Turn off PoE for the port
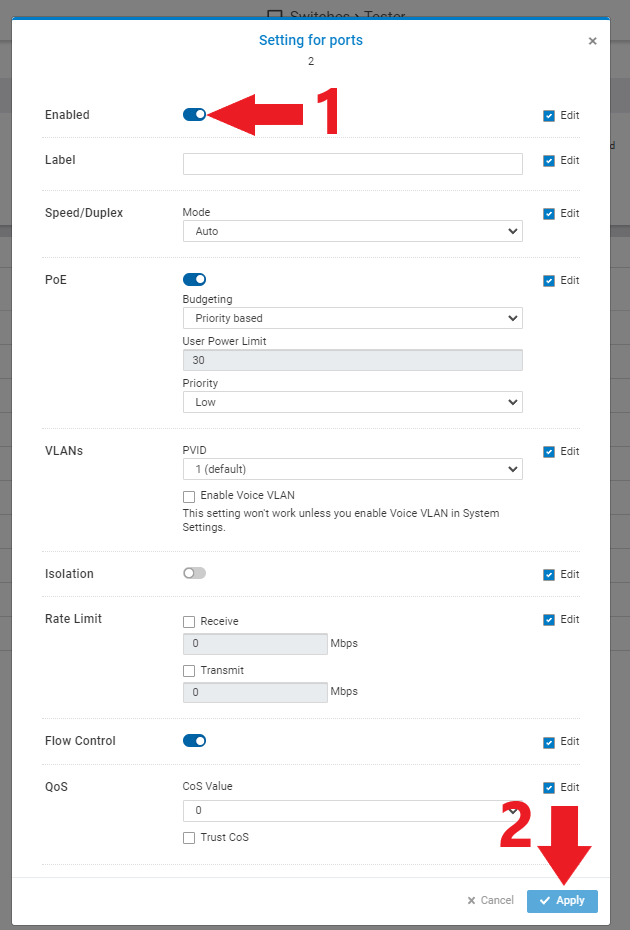This screenshot has width=630, height=930. coord(194,279)
